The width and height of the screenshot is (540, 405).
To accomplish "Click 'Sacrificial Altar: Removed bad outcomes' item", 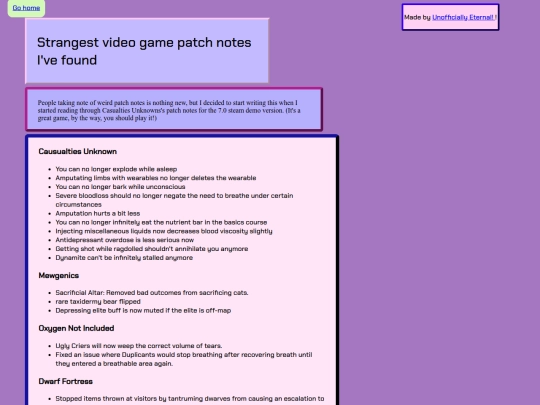I will (152, 293).
